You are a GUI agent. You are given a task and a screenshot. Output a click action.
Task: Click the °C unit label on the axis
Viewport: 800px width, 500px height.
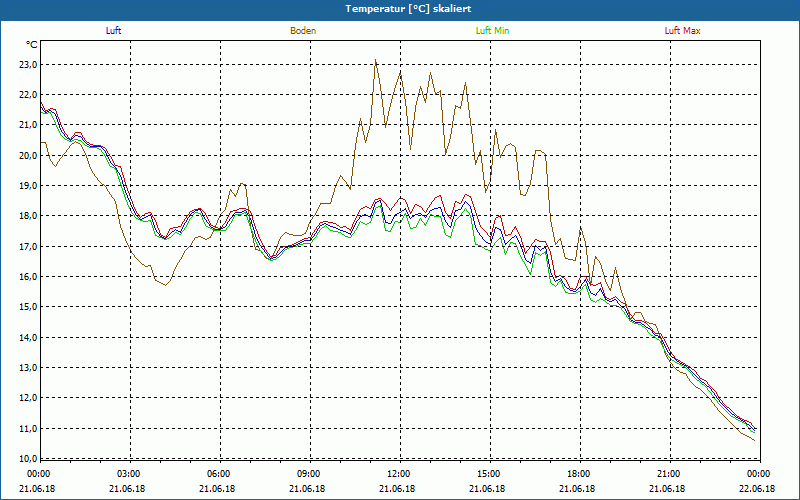(31, 45)
